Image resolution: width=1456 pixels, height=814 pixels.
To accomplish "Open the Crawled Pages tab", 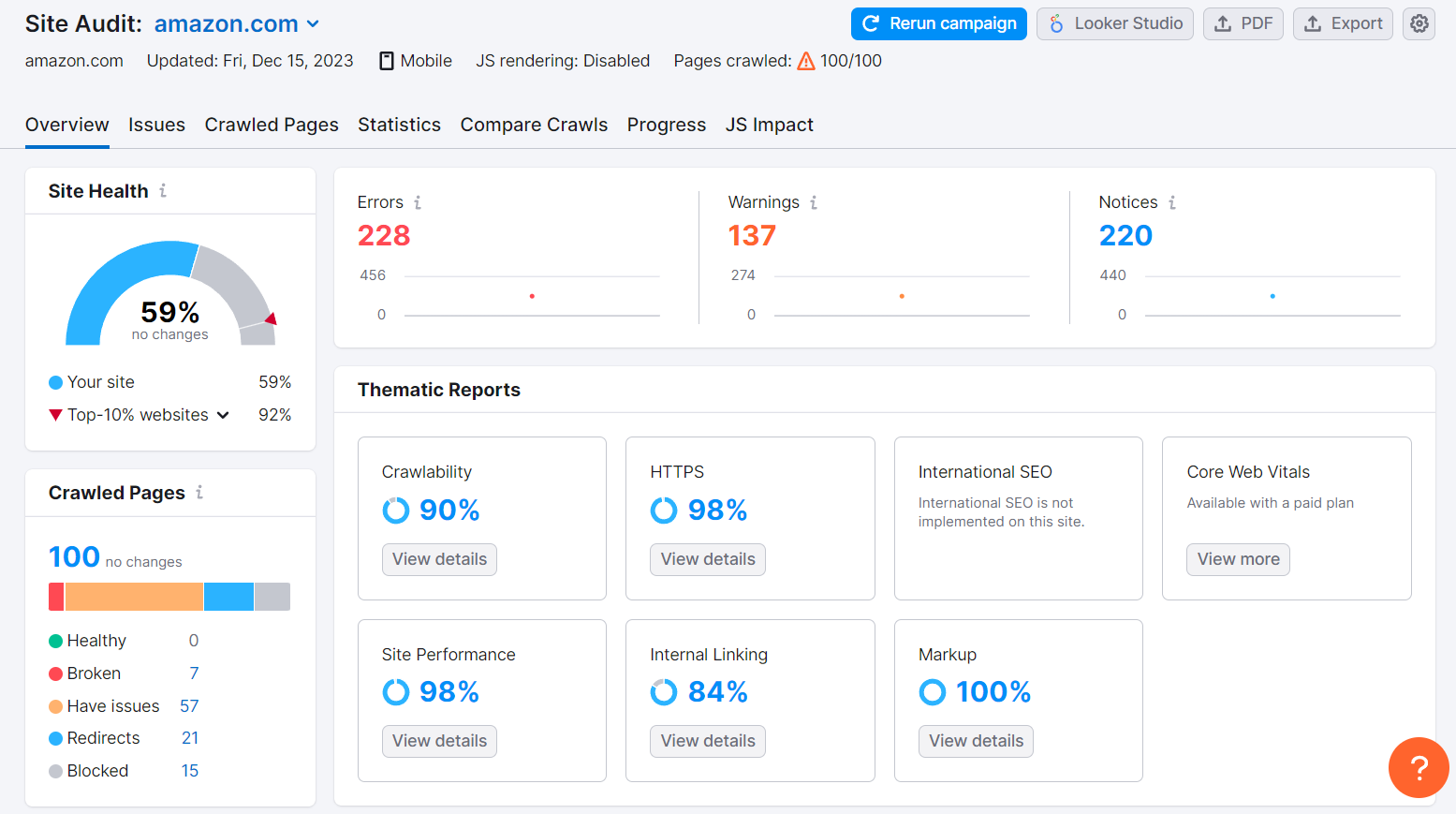I will [x=272, y=125].
